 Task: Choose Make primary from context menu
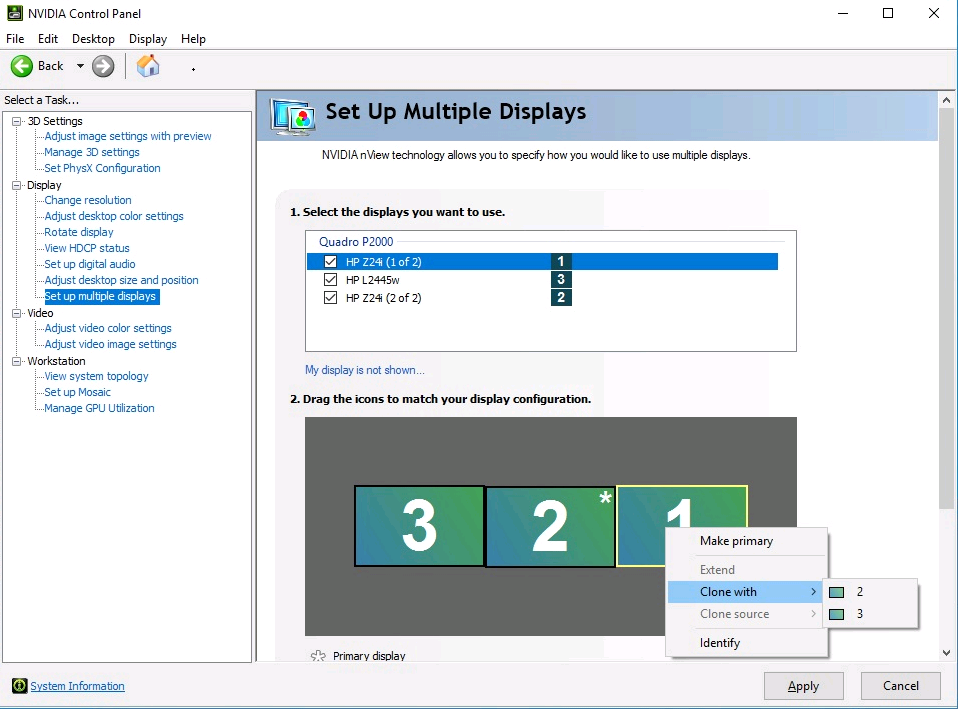[x=747, y=541]
